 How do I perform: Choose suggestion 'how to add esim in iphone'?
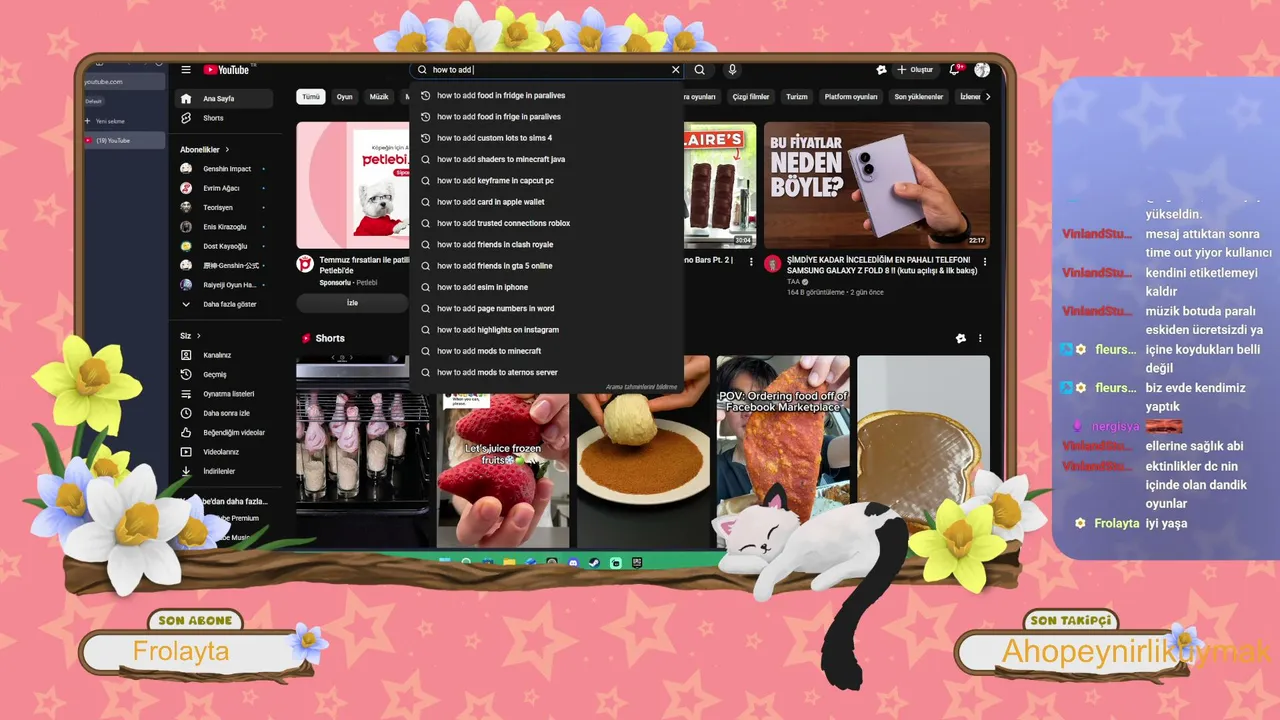pos(546,287)
